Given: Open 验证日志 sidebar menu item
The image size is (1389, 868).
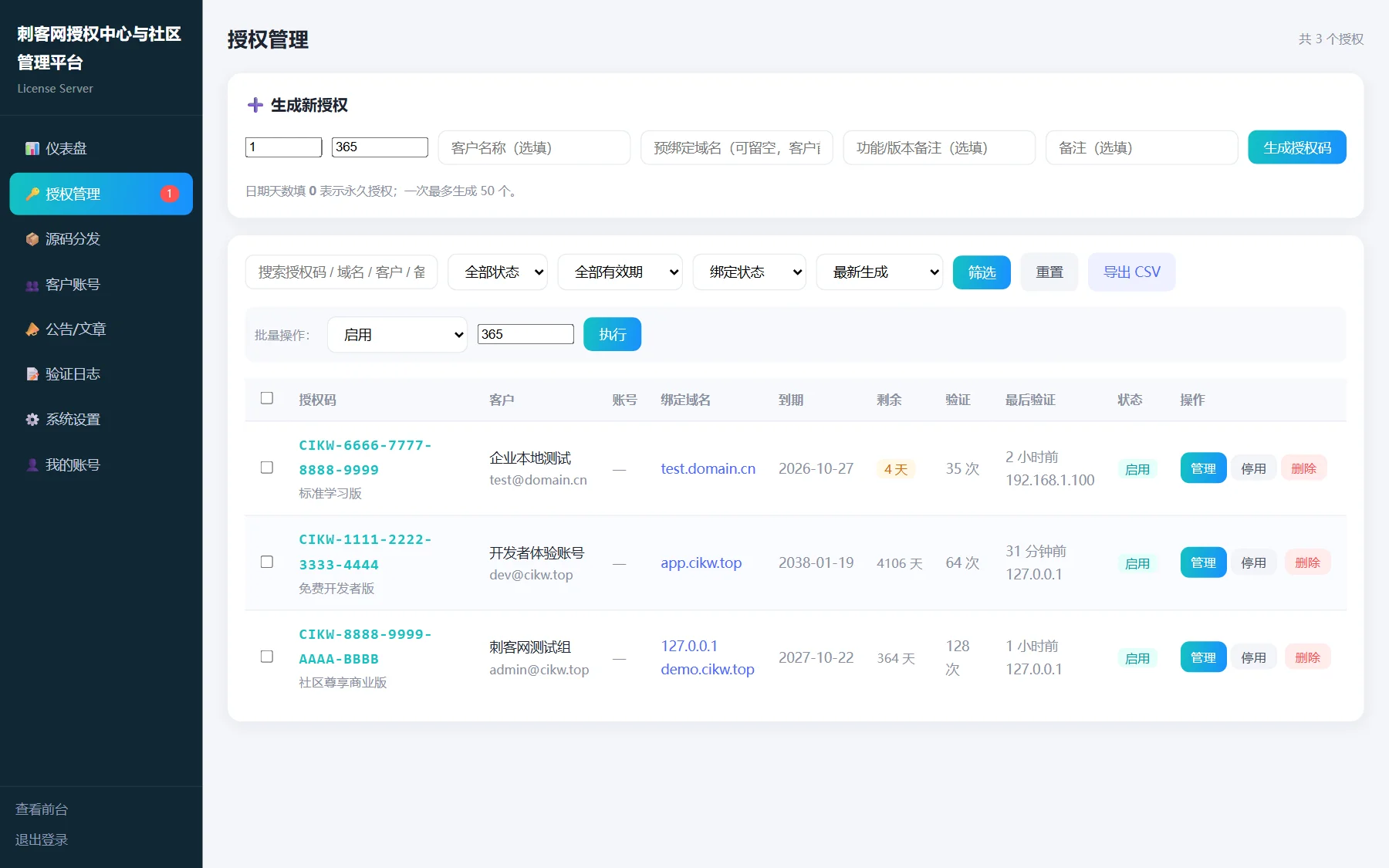Looking at the screenshot, I should [x=101, y=374].
